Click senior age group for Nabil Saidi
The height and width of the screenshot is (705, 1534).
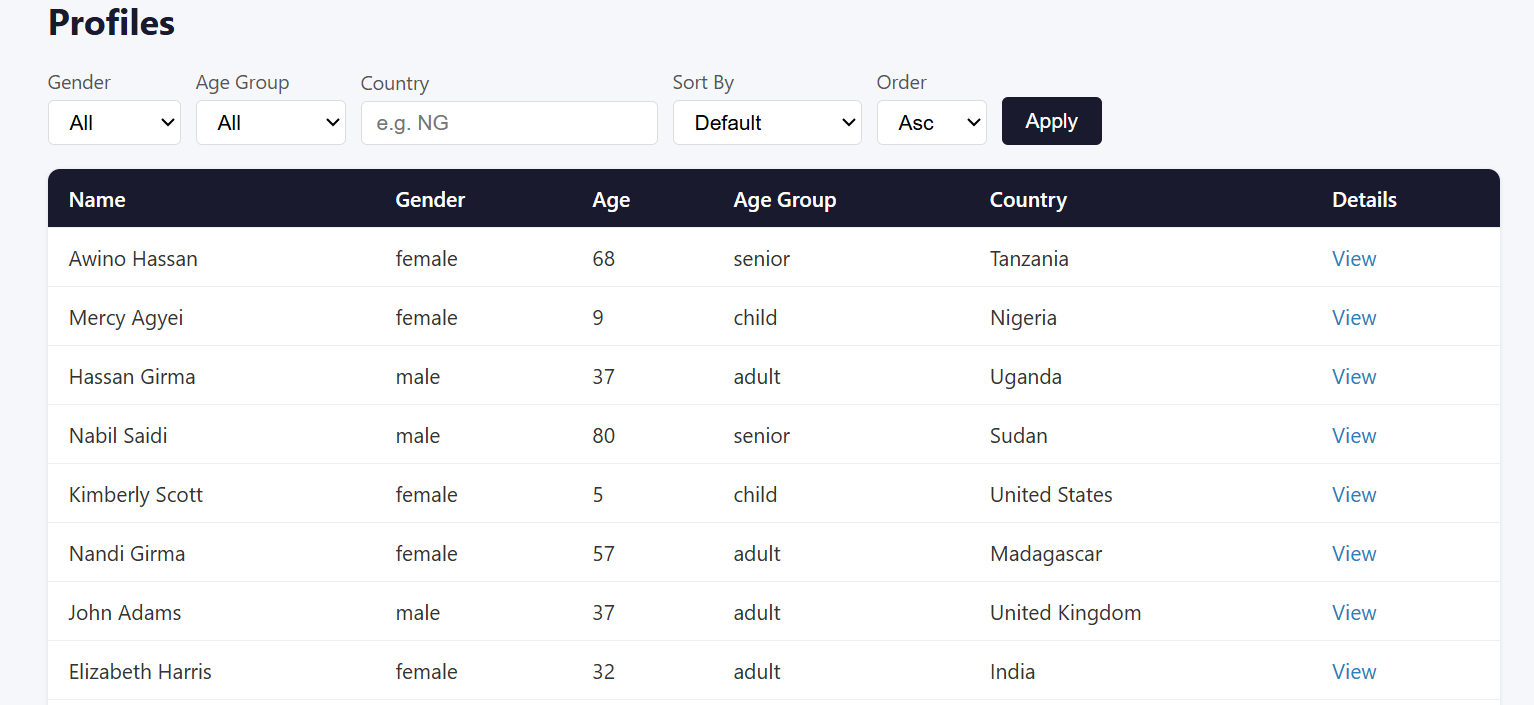(761, 436)
